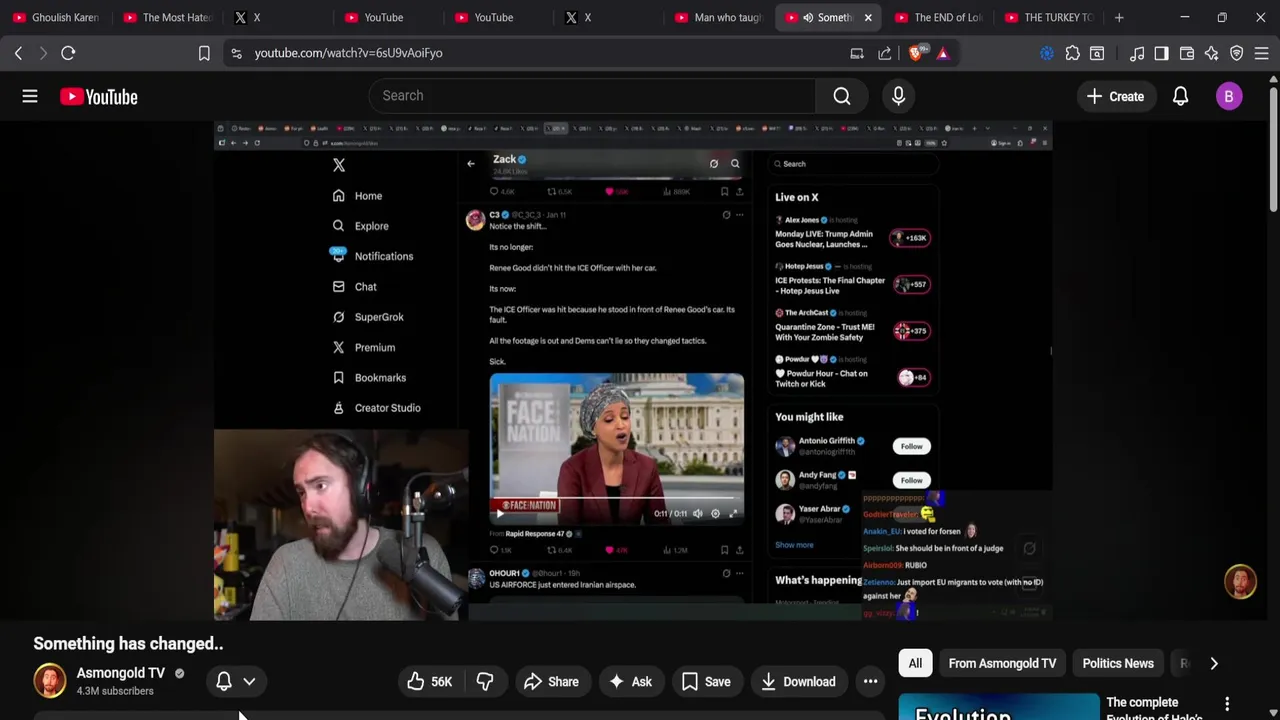Screen dimensions: 1280x720
Task: Mute the playing tab via the speaker icon
Action: [807, 17]
